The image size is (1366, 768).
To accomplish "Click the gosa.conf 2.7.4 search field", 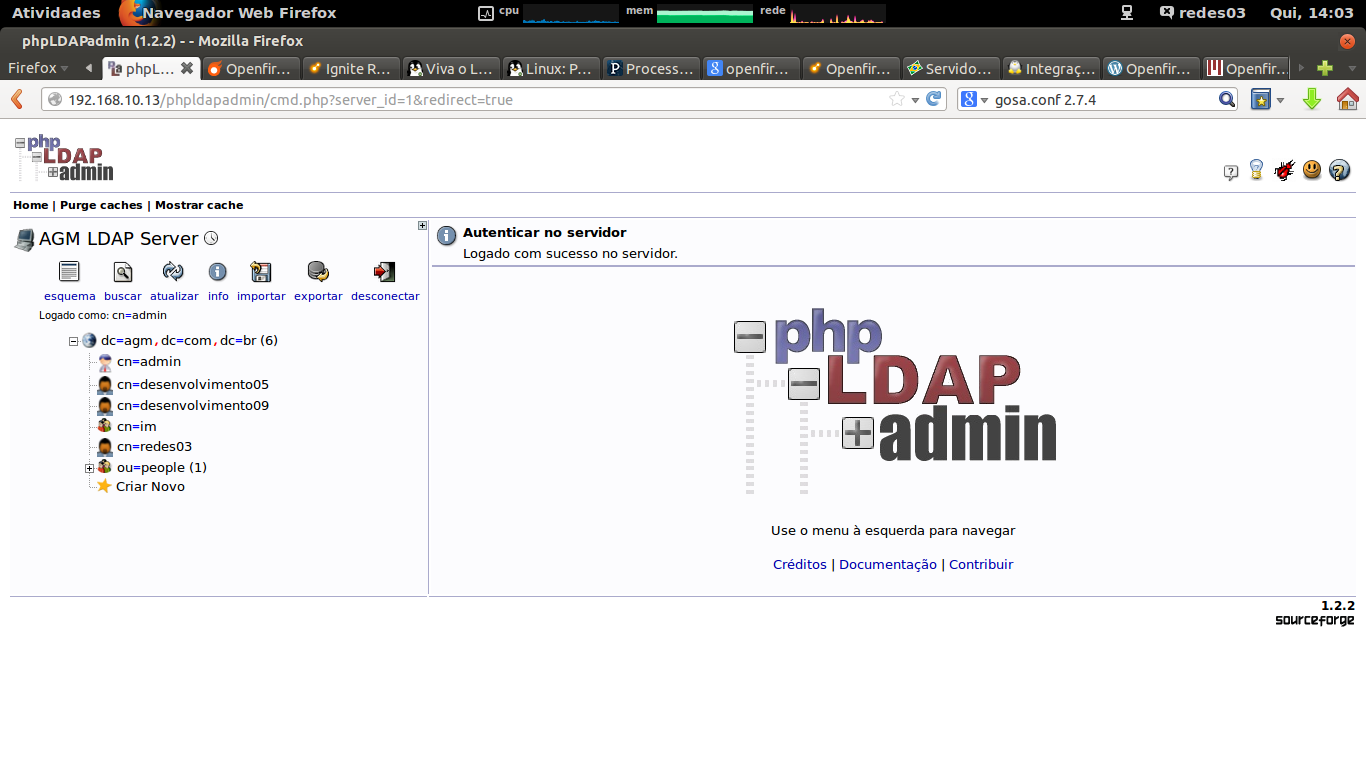I will (1104, 99).
